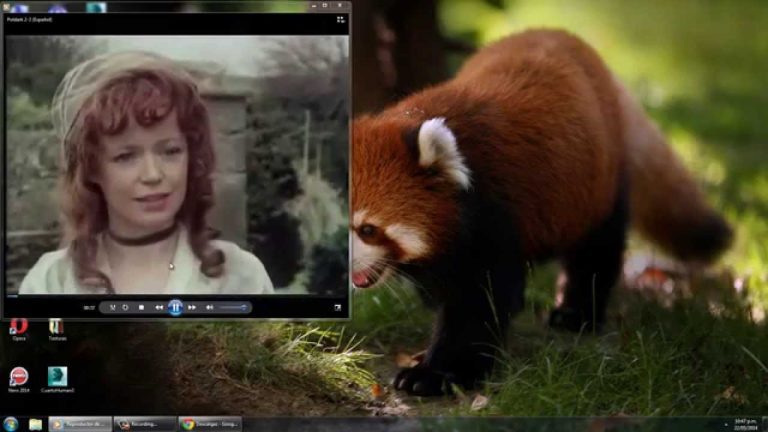Skip to previous track with rewind button
This screenshot has width=768, height=432.
(159, 307)
